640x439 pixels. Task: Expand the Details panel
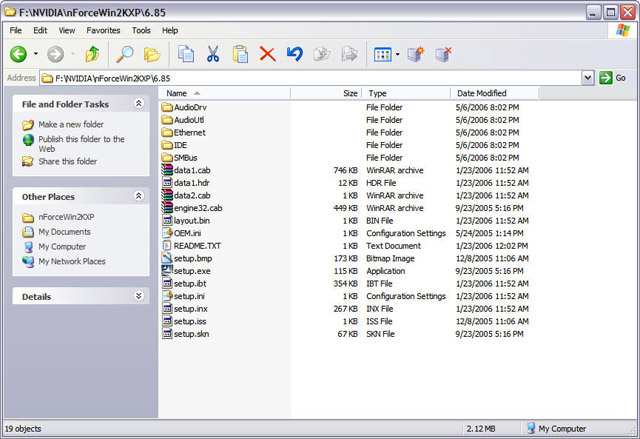click(139, 296)
